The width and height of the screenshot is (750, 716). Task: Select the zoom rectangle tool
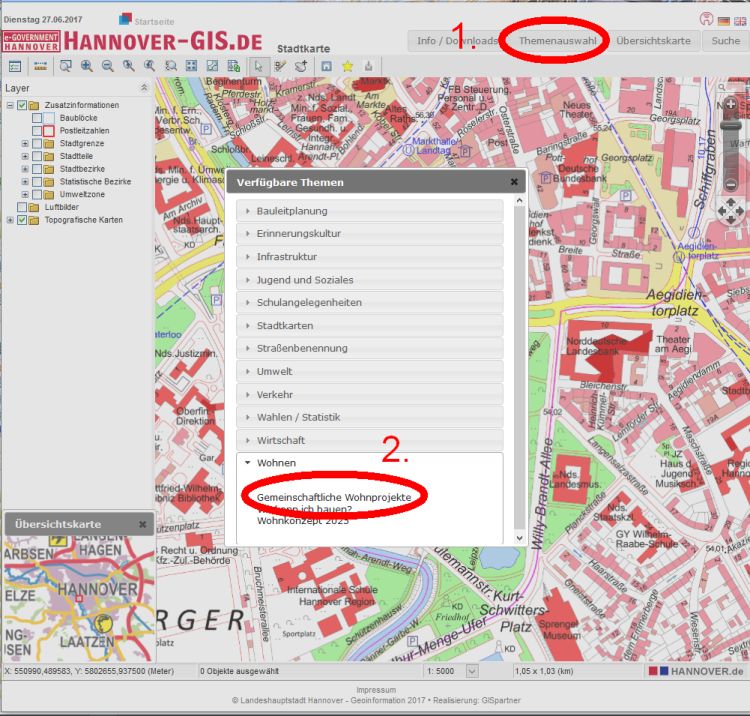click(66, 66)
